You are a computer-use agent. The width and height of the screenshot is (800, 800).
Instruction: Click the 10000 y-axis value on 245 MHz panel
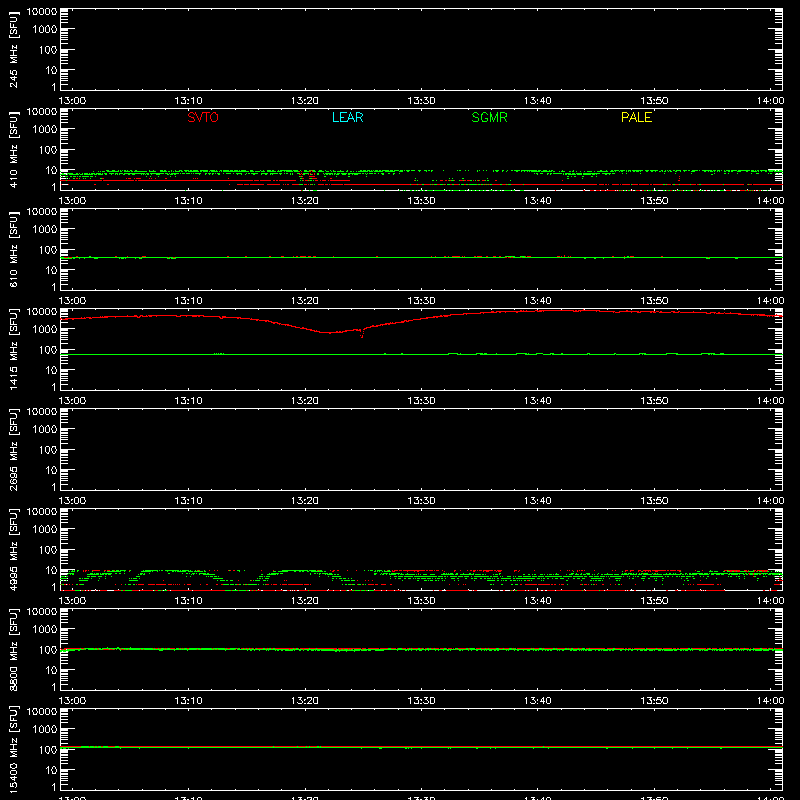42,12
